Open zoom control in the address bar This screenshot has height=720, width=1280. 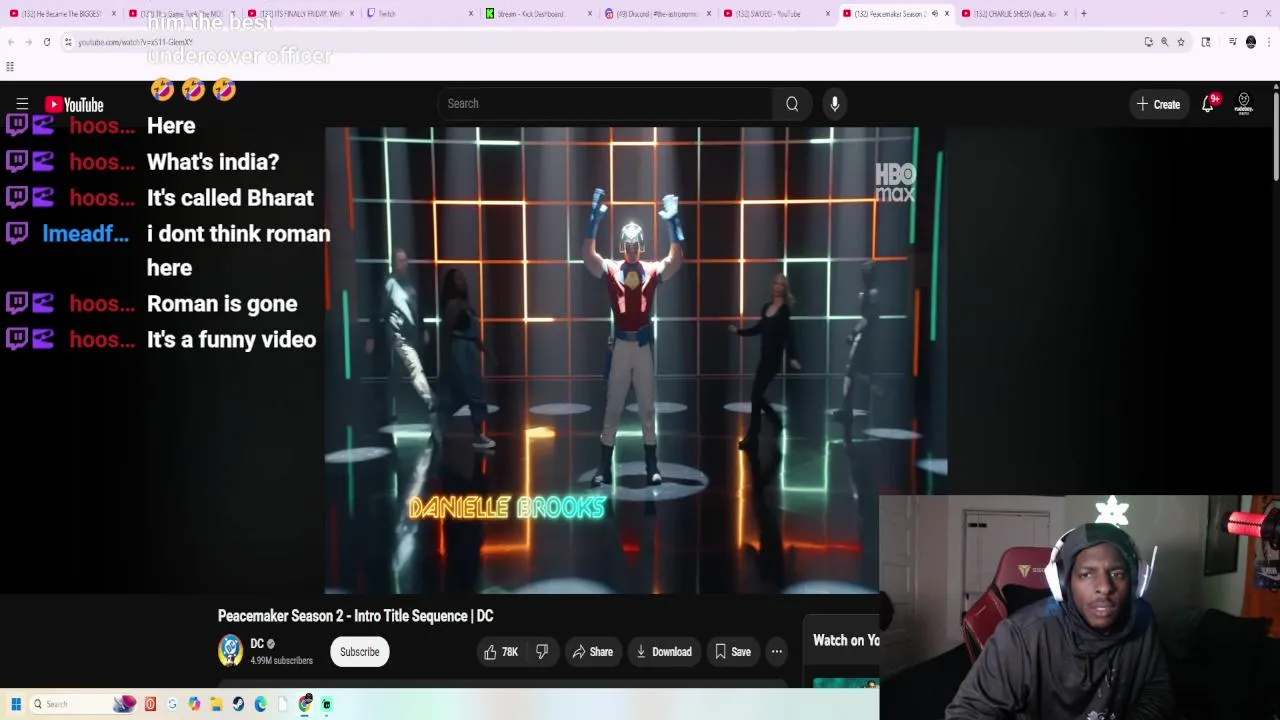pyautogui.click(x=1164, y=42)
